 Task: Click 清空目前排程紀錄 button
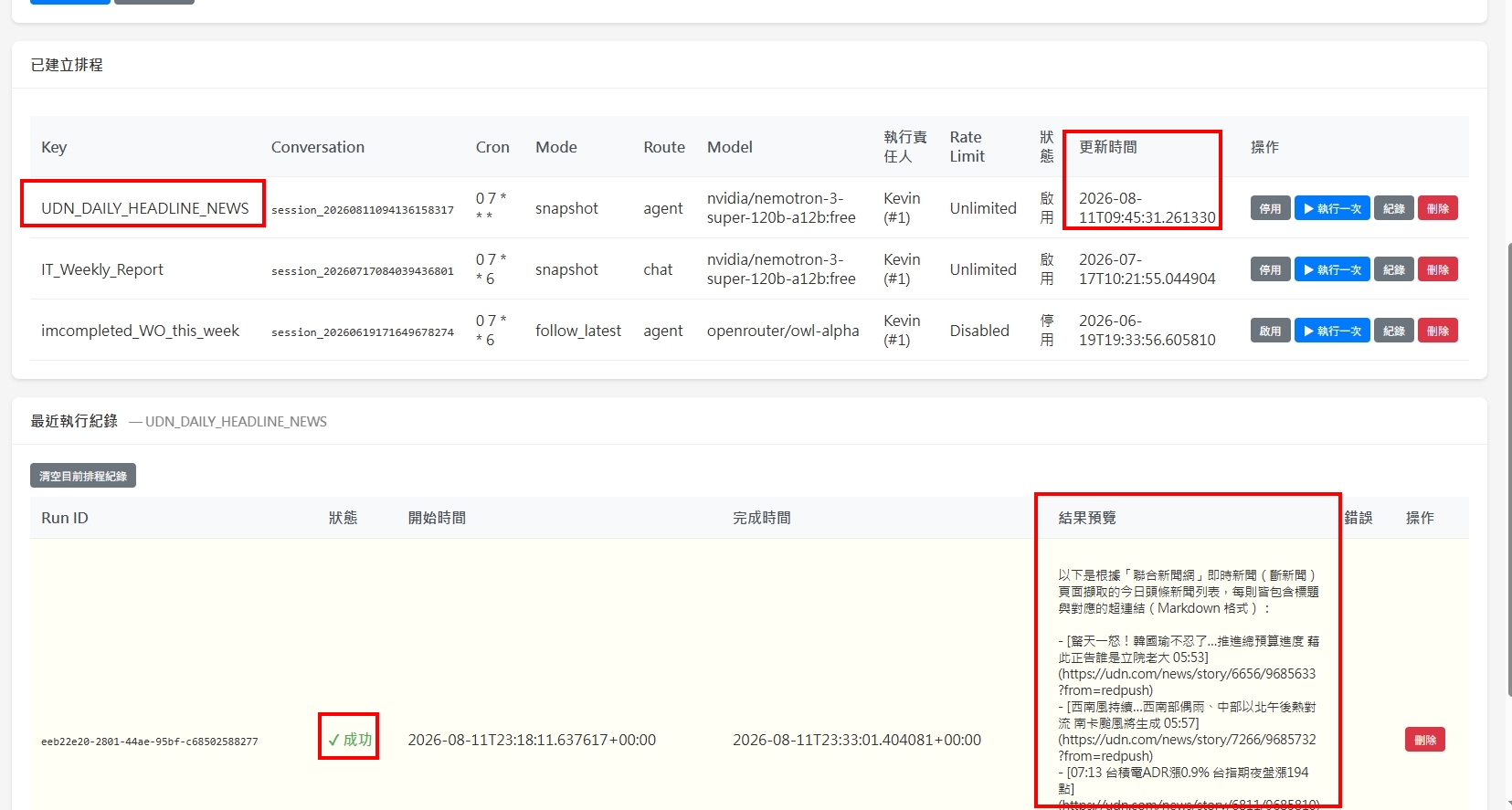pyautogui.click(x=83, y=476)
